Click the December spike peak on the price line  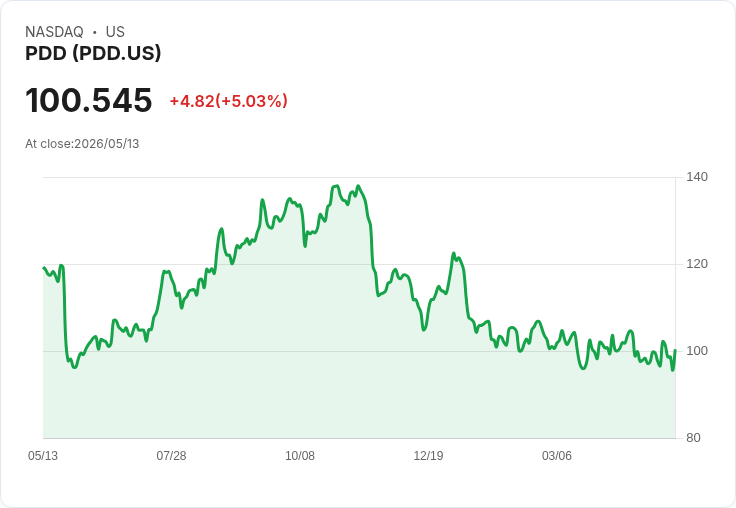pyautogui.click(x=453, y=253)
